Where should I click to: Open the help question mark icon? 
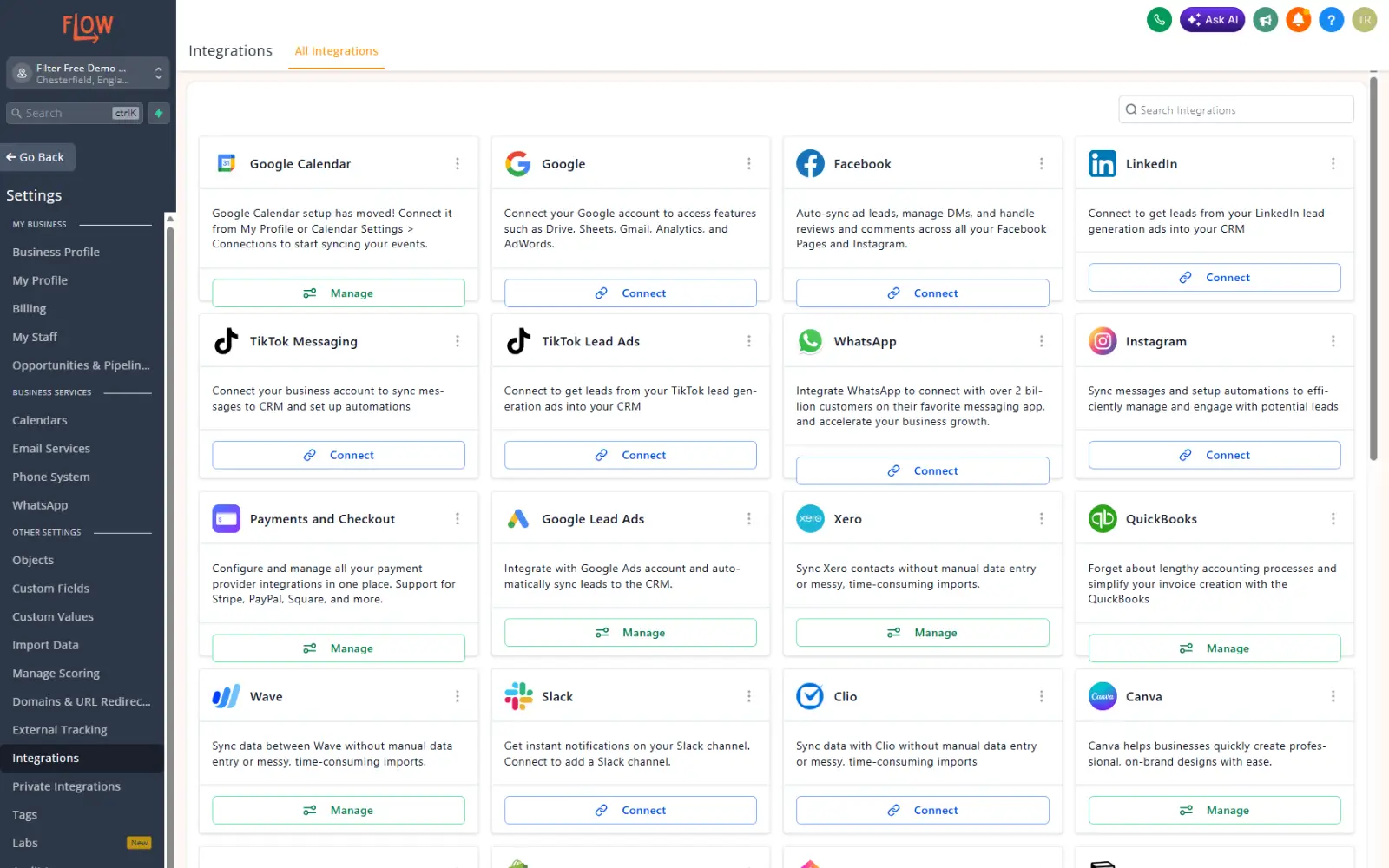(x=1331, y=19)
